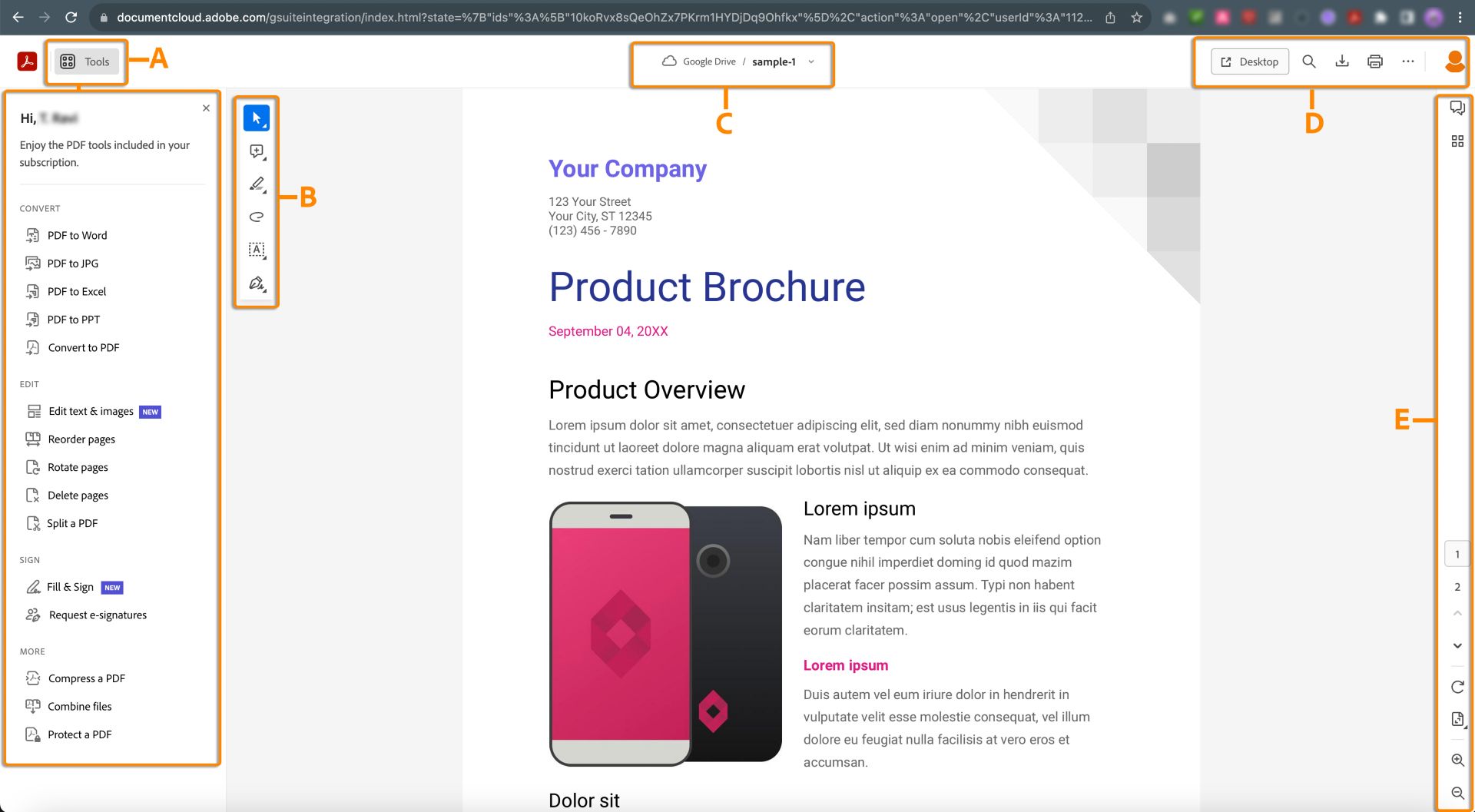Choose the add comment tool
The image size is (1475, 812).
point(257,151)
